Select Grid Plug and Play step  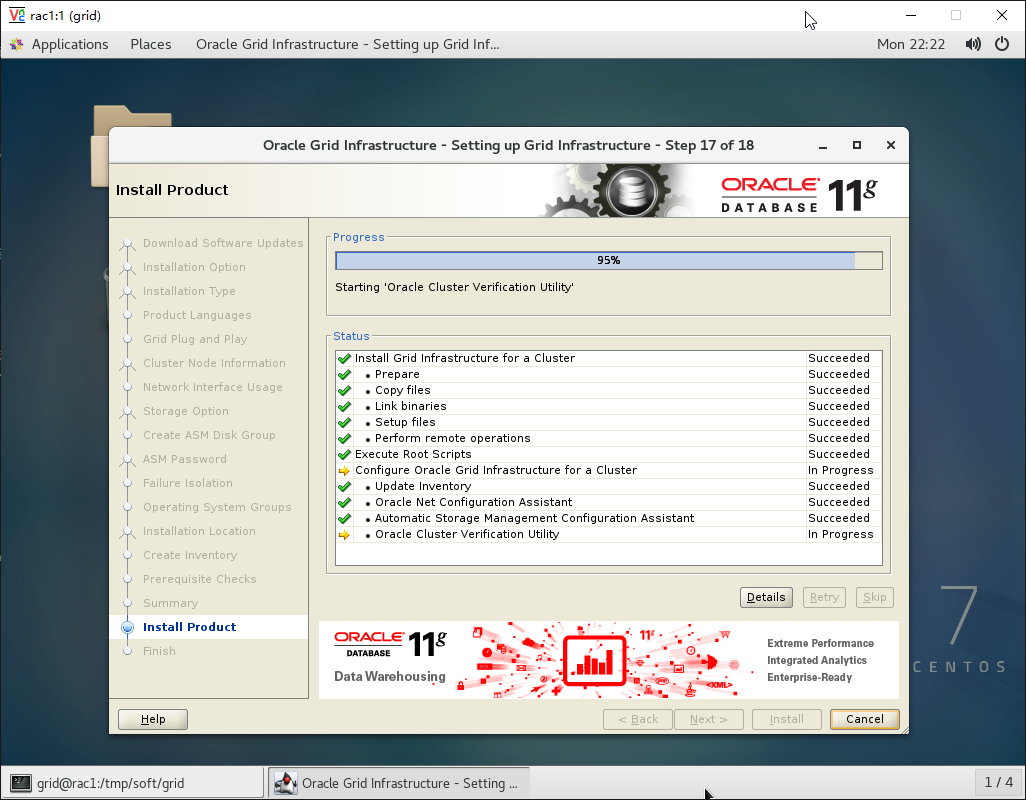(195, 339)
